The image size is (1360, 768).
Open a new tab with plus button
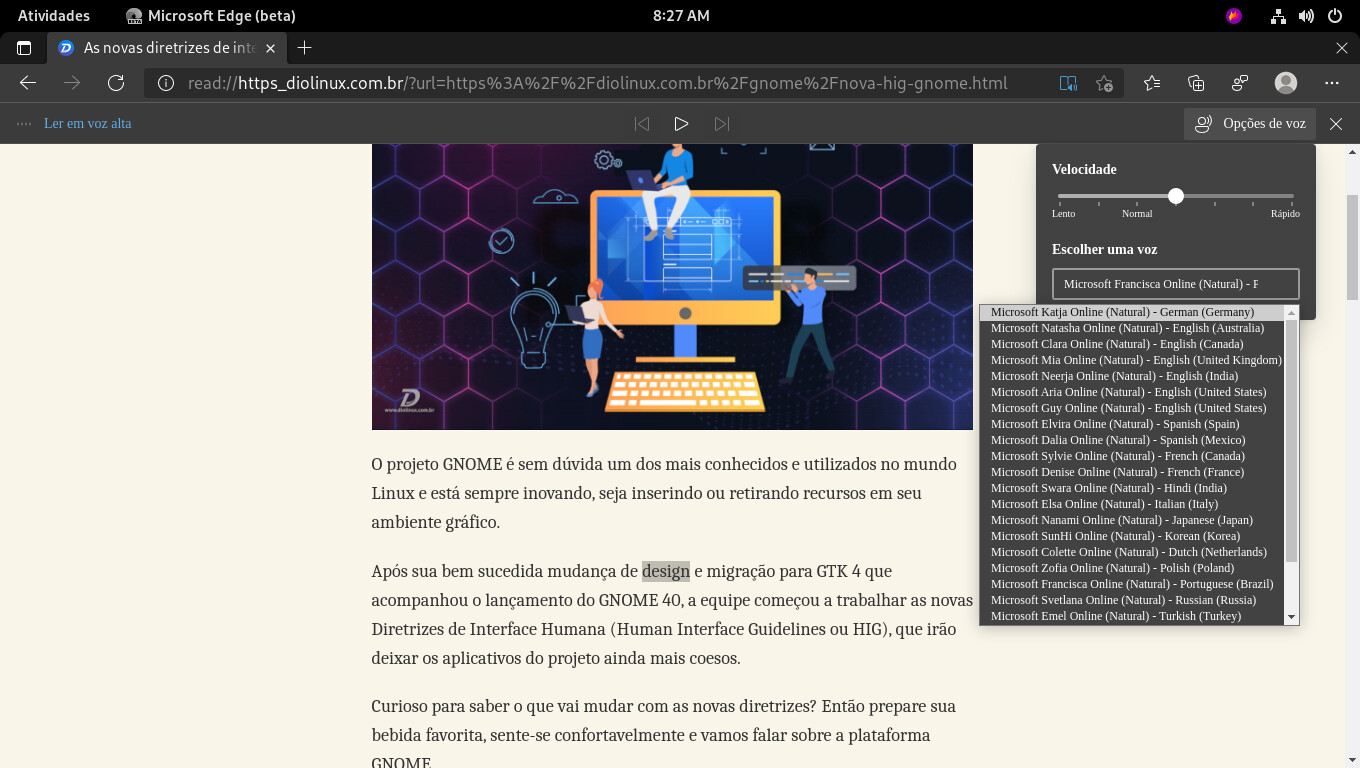tap(305, 48)
